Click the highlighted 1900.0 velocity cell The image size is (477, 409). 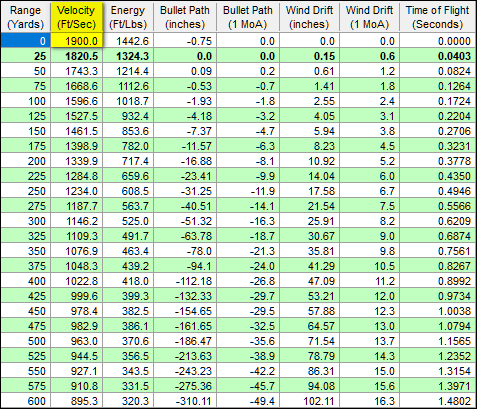pyautogui.click(x=77, y=41)
